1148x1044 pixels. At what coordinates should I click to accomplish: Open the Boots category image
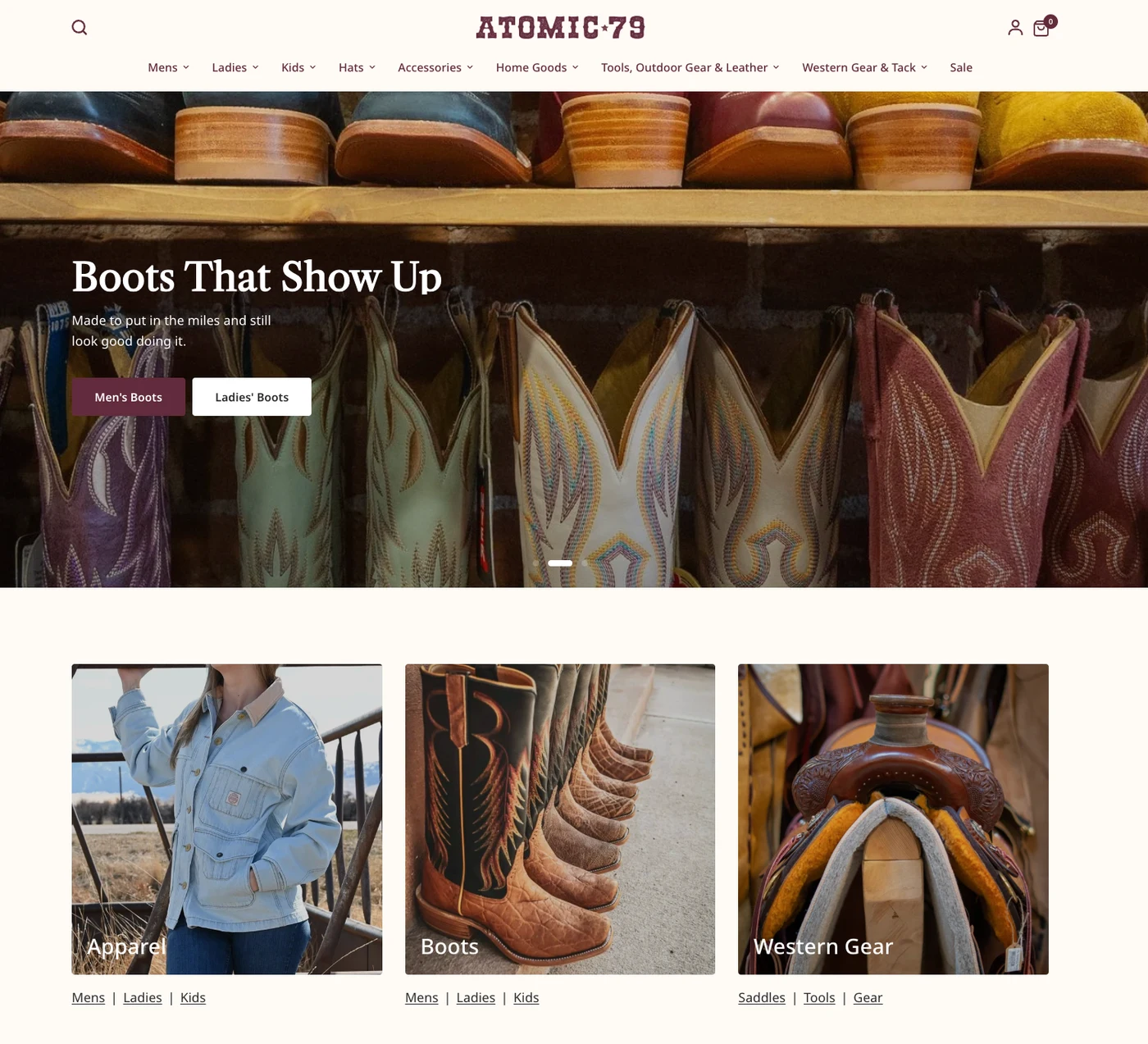click(x=560, y=819)
